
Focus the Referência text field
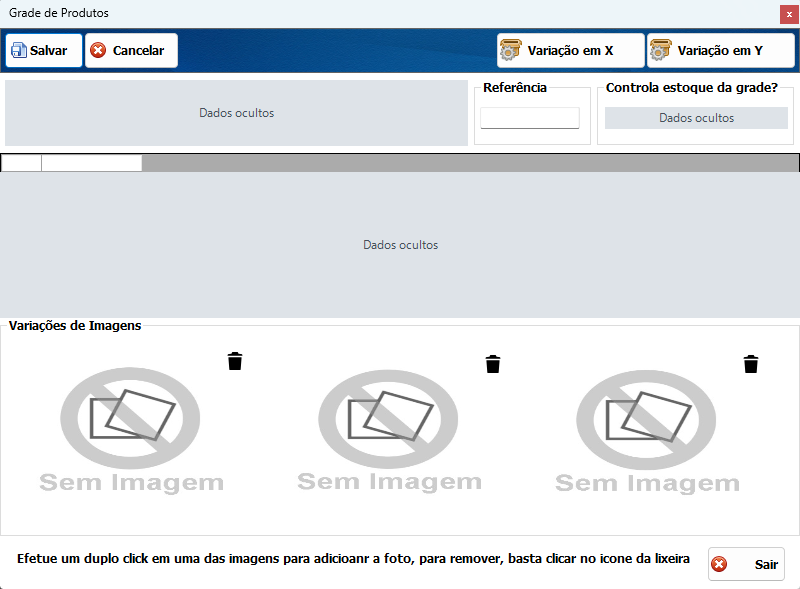pyautogui.click(x=530, y=118)
